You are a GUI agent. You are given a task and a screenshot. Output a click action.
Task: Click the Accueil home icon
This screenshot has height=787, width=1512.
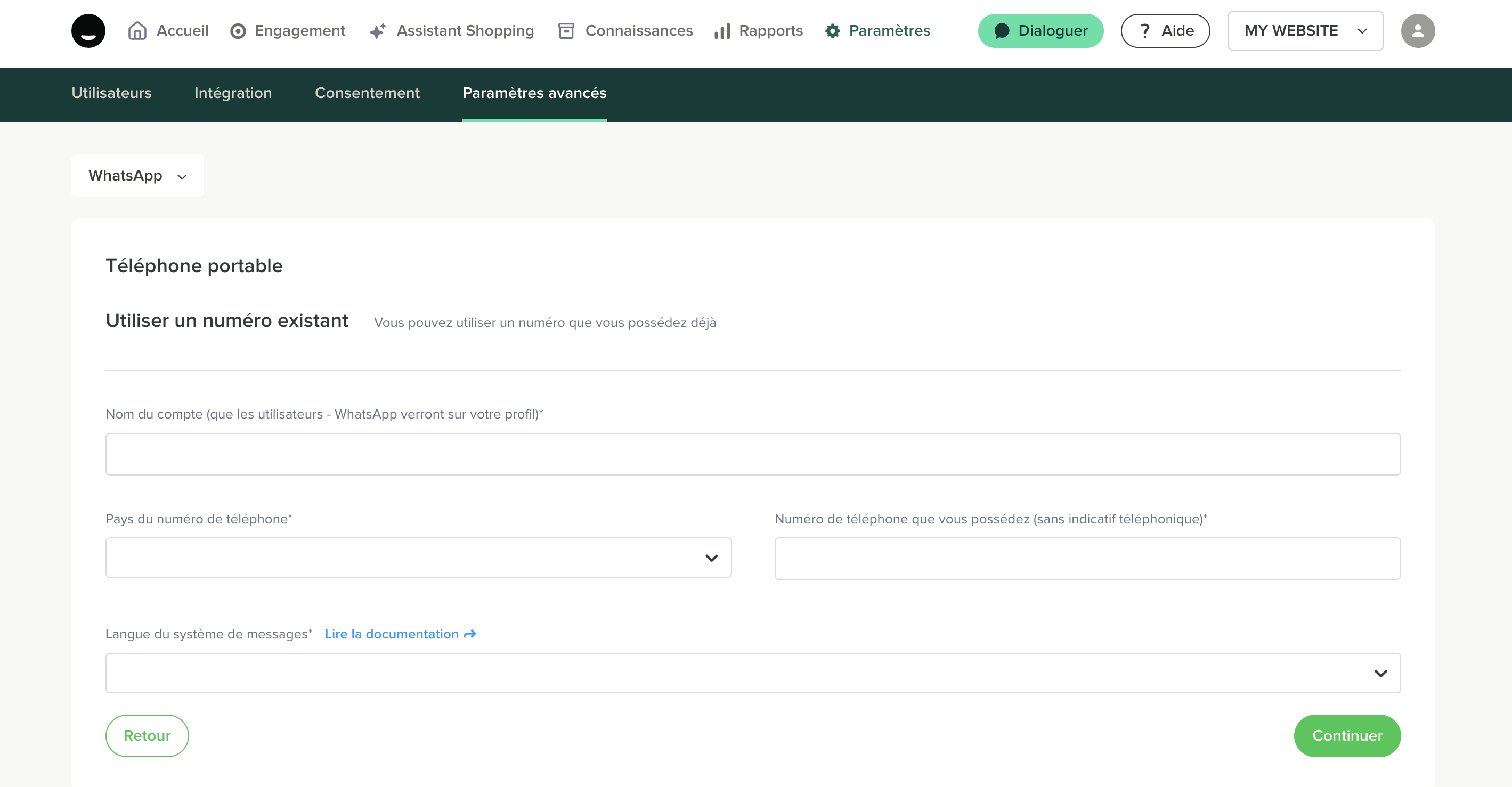point(137,30)
